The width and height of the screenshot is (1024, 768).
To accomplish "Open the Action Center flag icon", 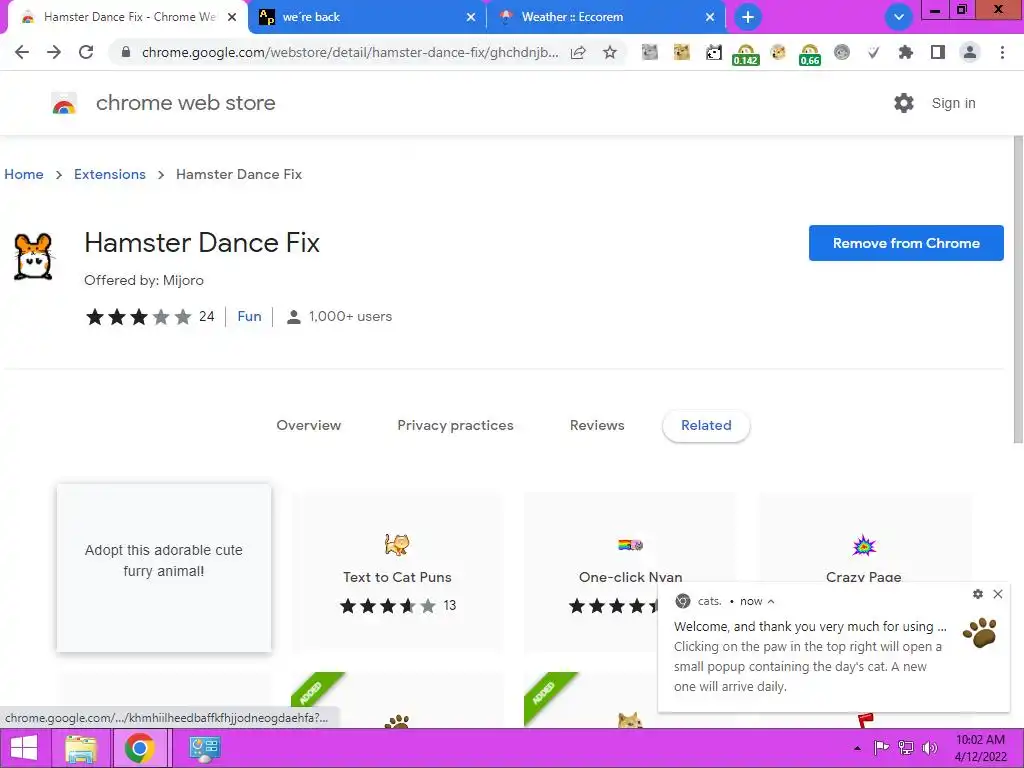I will pyautogui.click(x=881, y=748).
